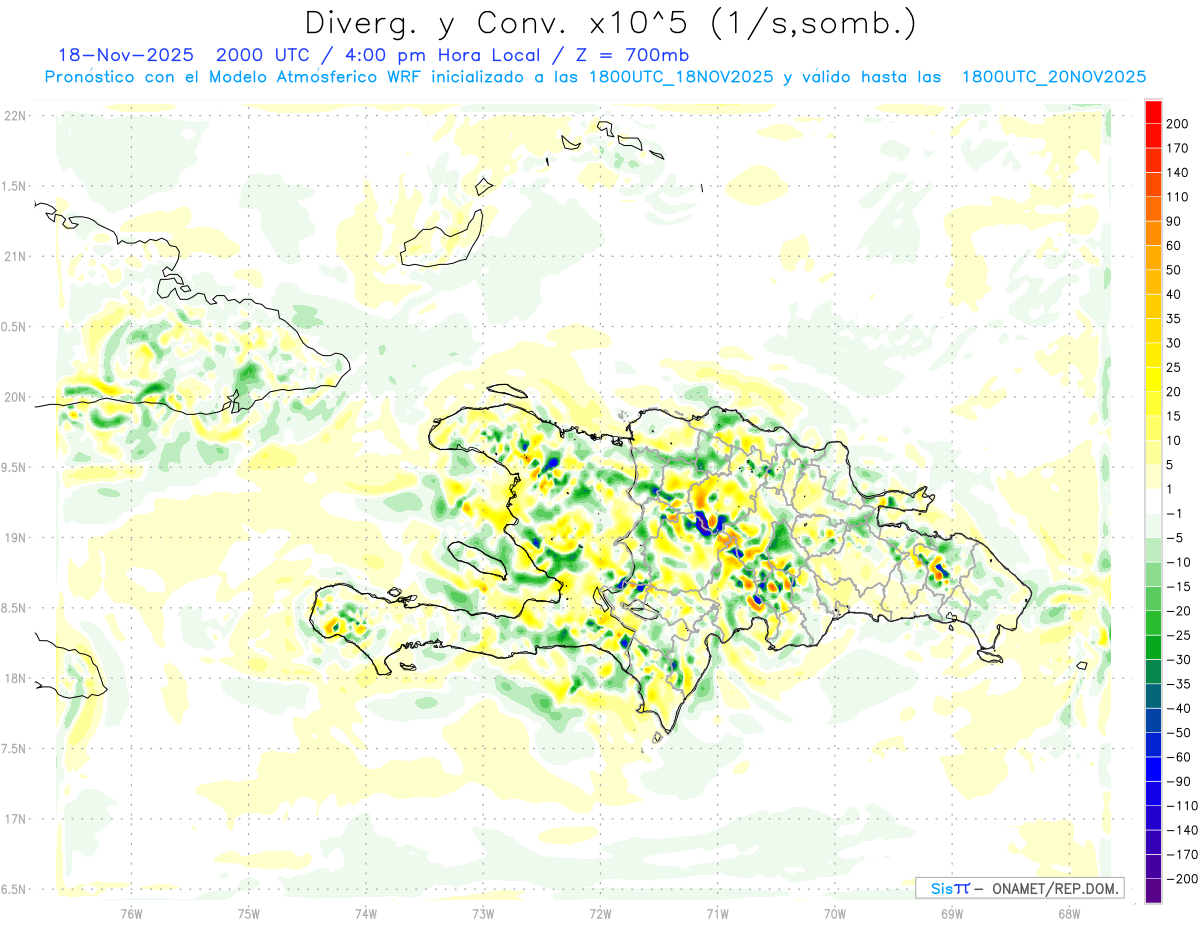Click the colorbar label "-60"
Viewport: 1200px width, 927px height.
[1180, 757]
